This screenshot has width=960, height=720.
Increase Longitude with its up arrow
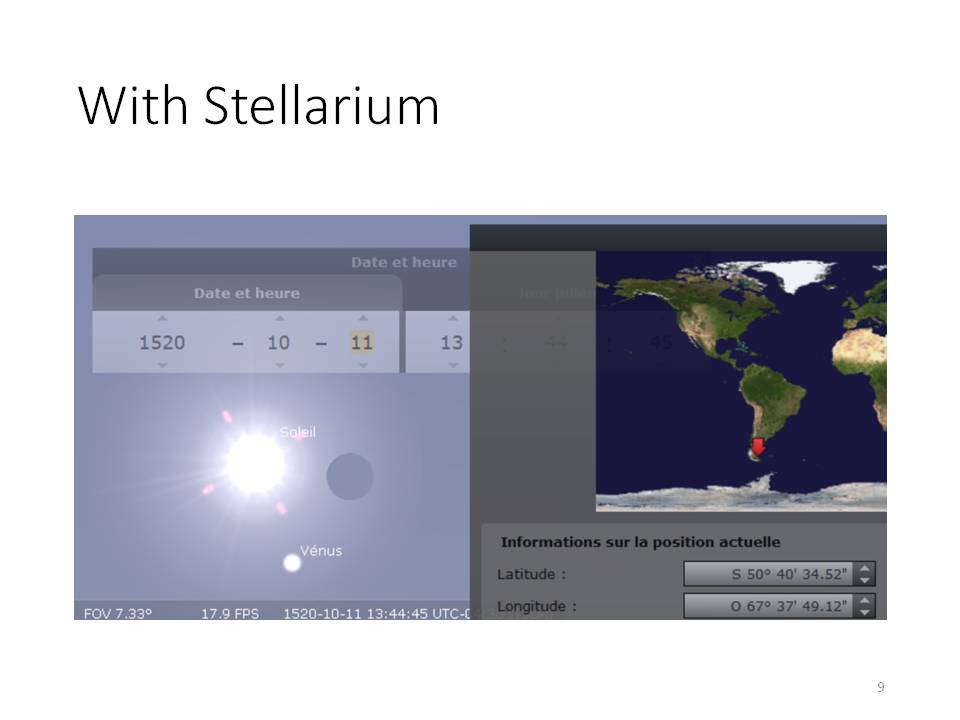(864, 601)
